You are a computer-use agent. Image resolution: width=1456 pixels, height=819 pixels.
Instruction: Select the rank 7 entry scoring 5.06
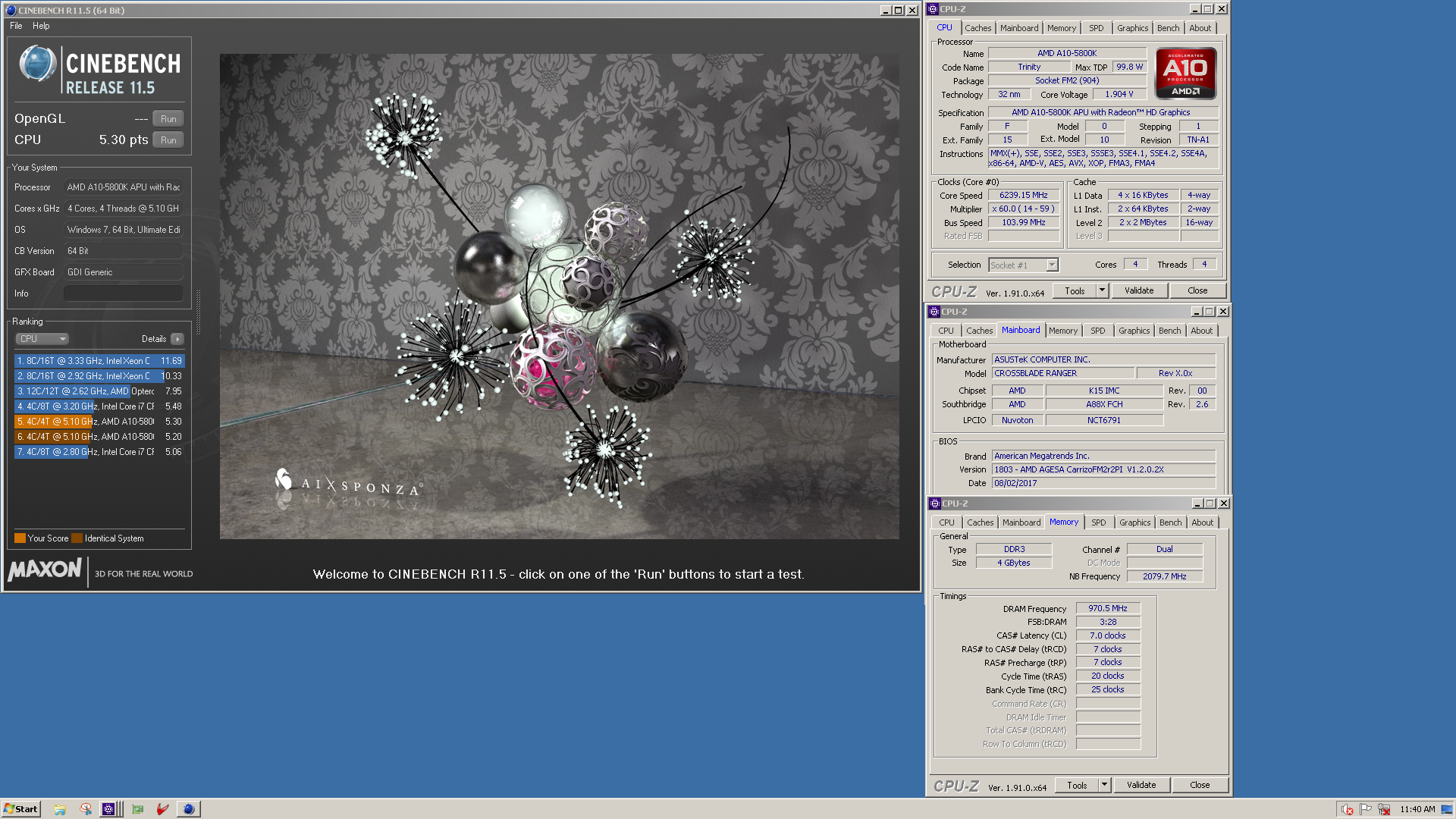coord(99,452)
